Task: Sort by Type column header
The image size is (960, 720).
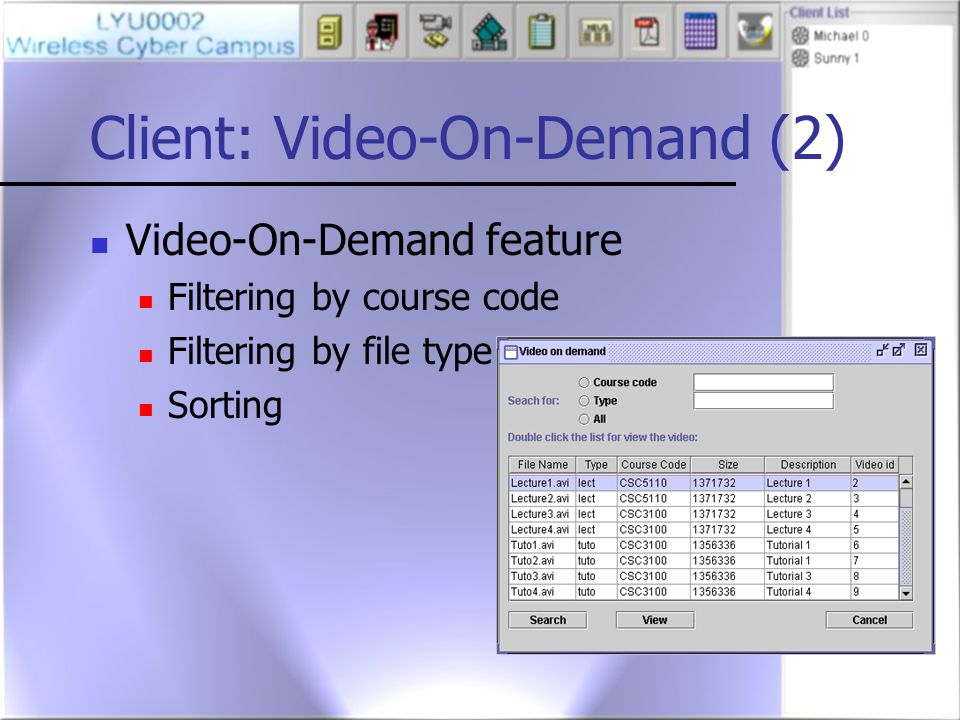Action: coord(596,465)
